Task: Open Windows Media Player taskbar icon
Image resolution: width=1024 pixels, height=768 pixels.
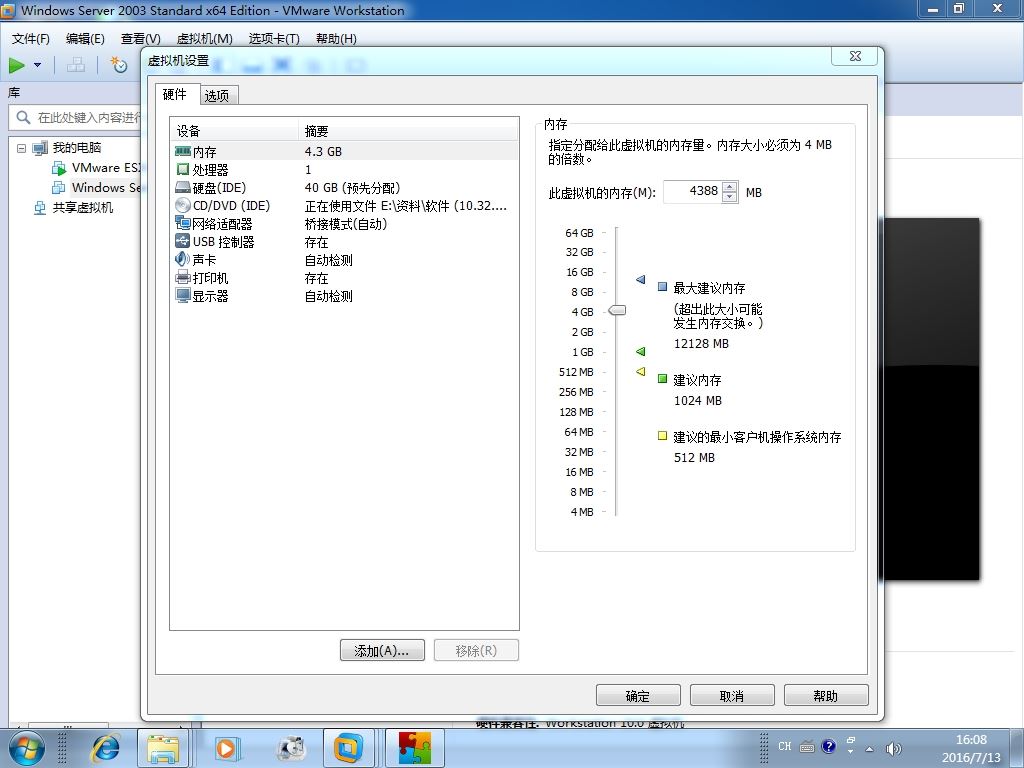Action: 227,748
